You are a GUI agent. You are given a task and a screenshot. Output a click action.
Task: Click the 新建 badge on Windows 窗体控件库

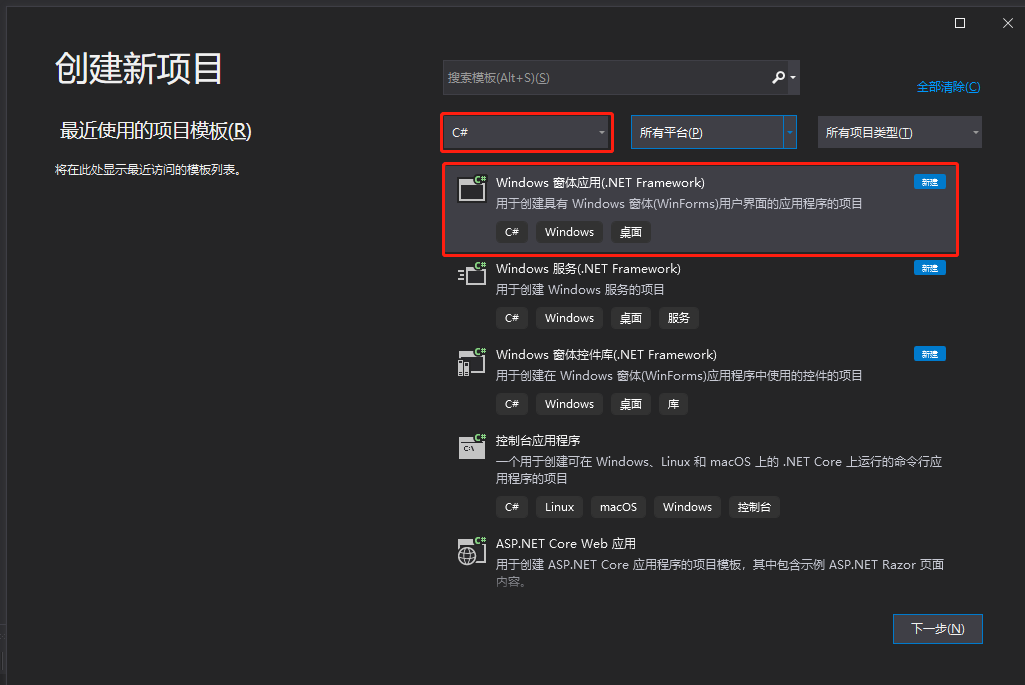point(930,354)
